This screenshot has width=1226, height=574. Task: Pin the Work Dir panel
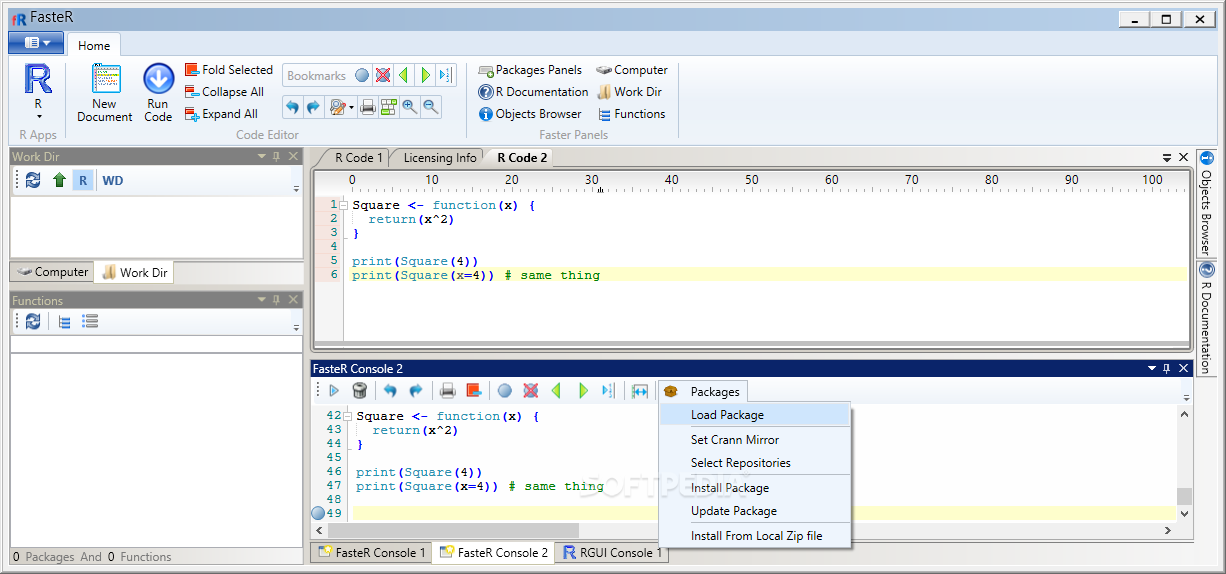[x=277, y=156]
